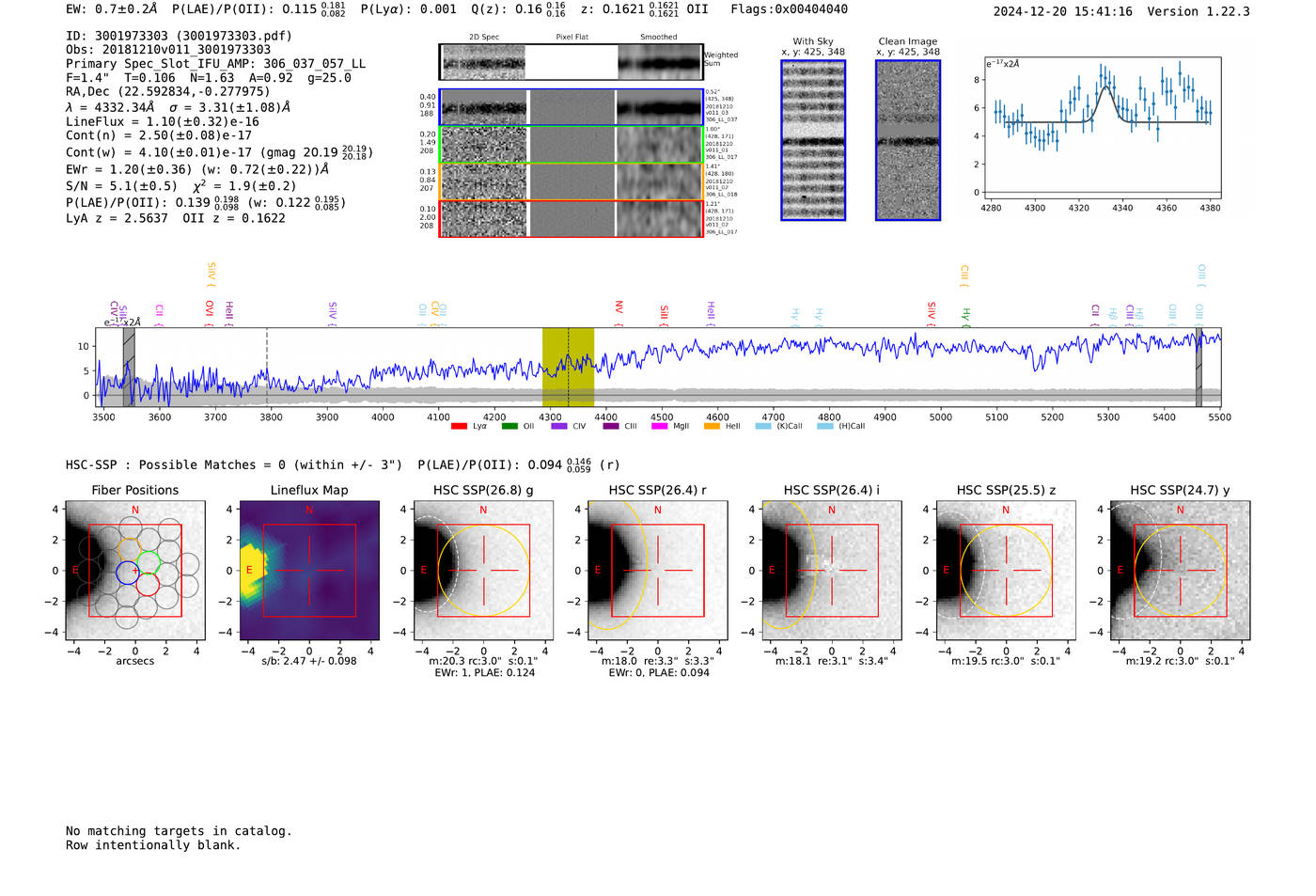
Task: Select the Weighted Sum 2D spectrum strip
Action: click(x=572, y=62)
